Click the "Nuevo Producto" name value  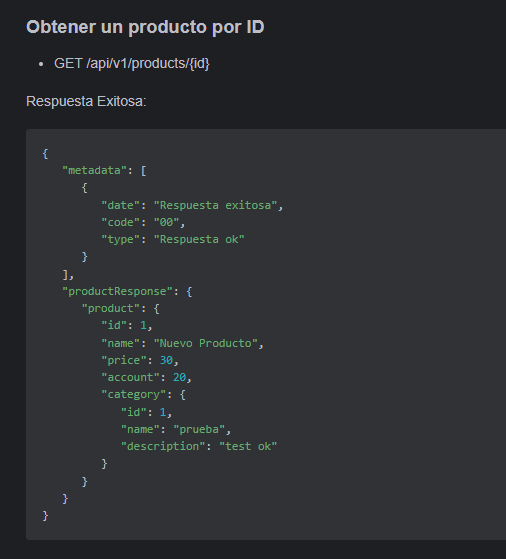[206, 343]
